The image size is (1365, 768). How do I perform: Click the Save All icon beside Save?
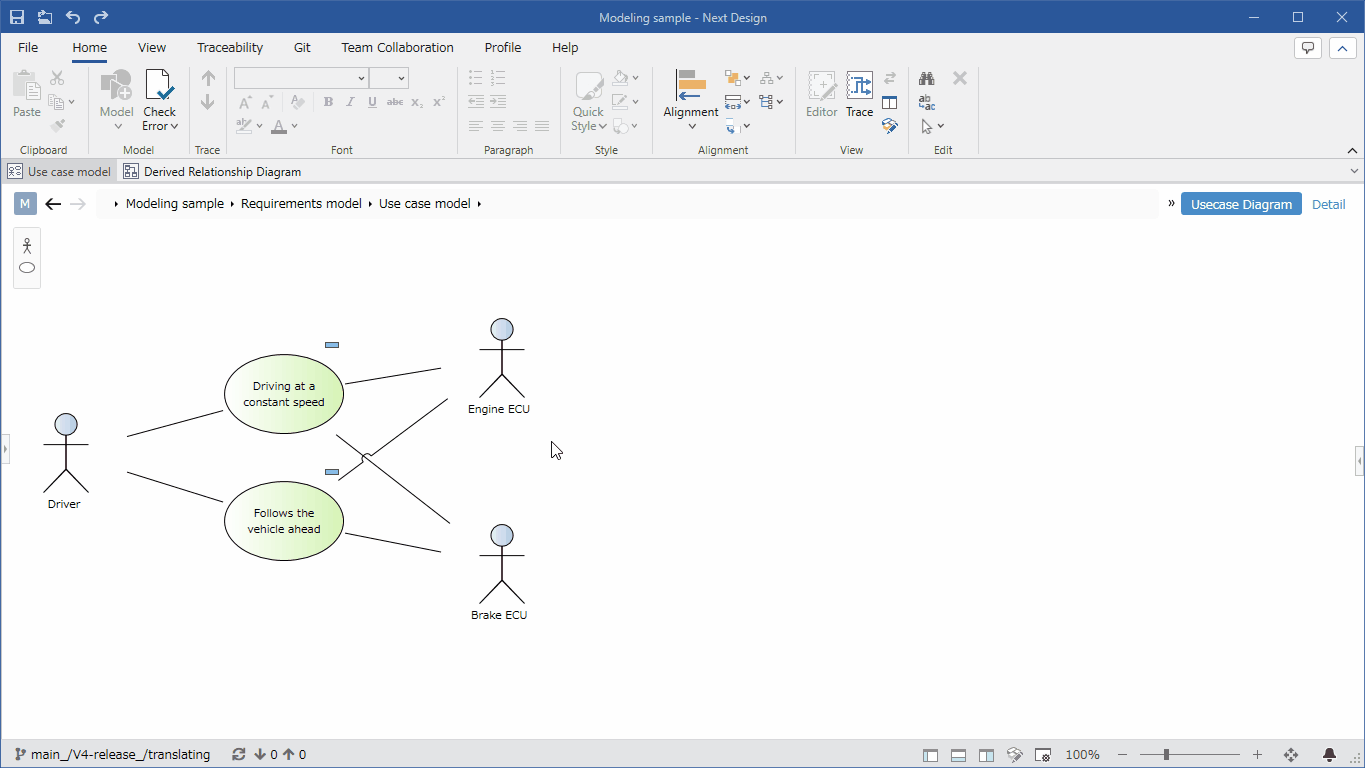pos(45,17)
